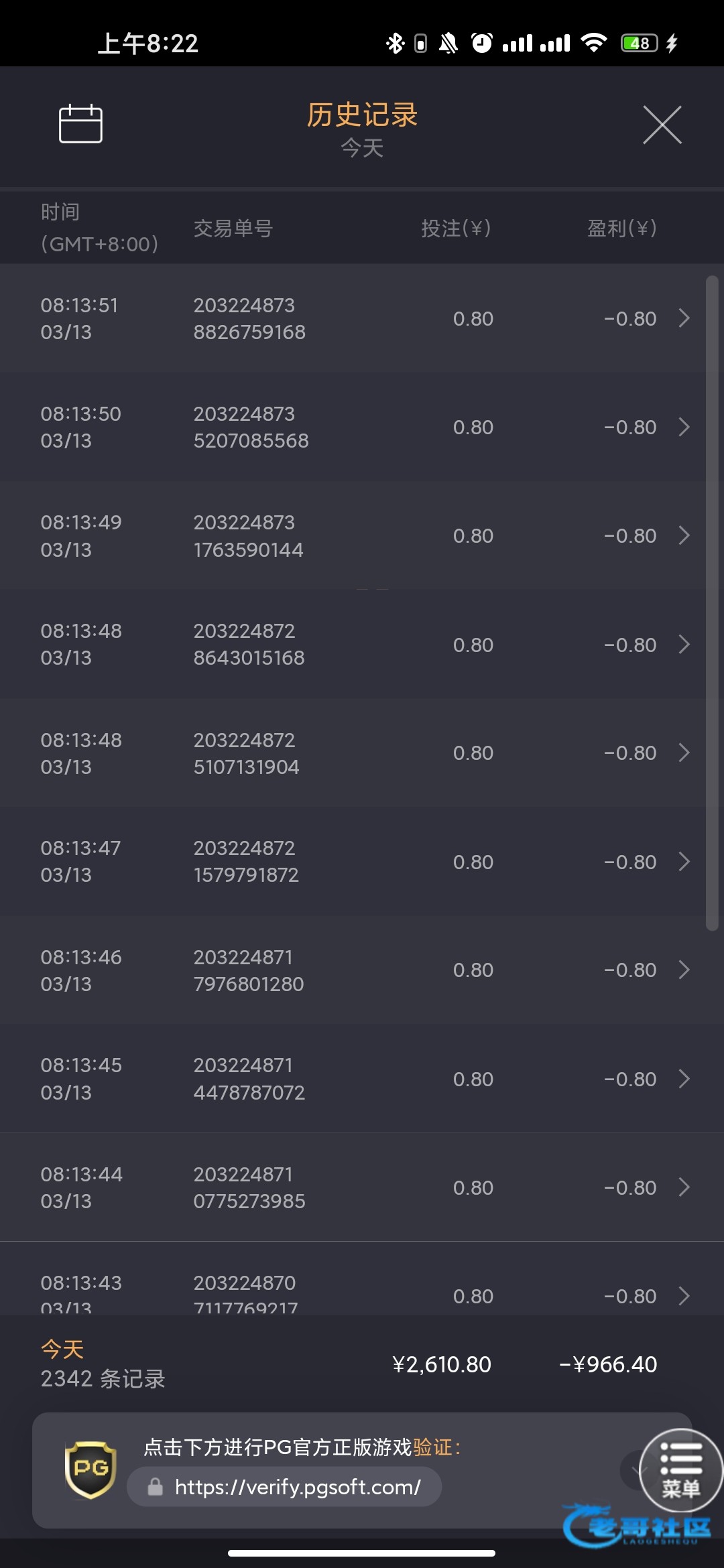Click the PG shield logo

pyautogui.click(x=90, y=1469)
